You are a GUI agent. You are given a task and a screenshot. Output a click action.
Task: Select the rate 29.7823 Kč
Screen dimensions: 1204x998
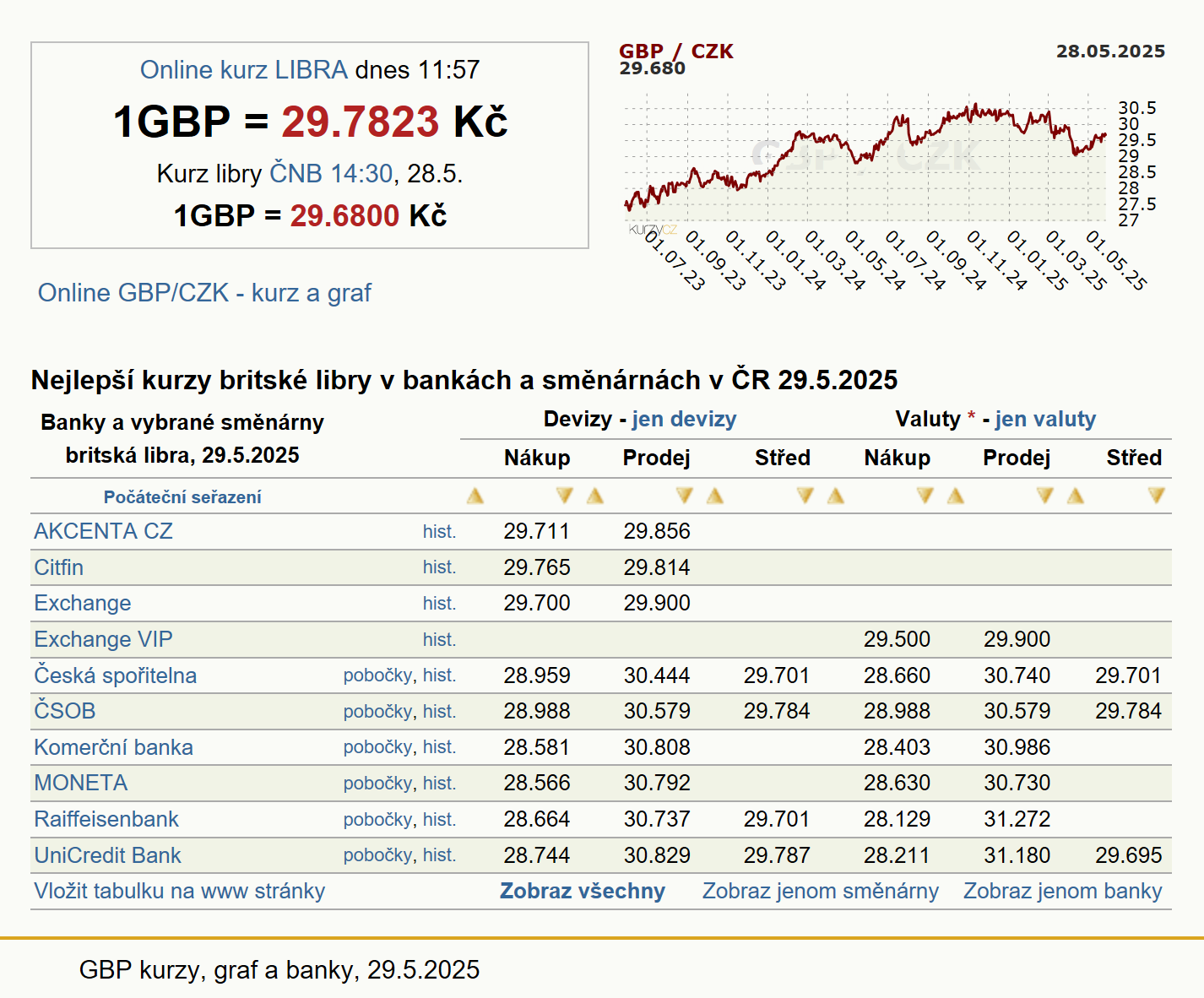tap(394, 122)
